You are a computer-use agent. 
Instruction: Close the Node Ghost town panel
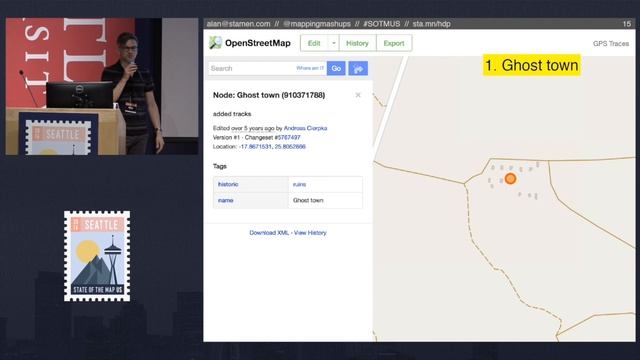[358, 95]
